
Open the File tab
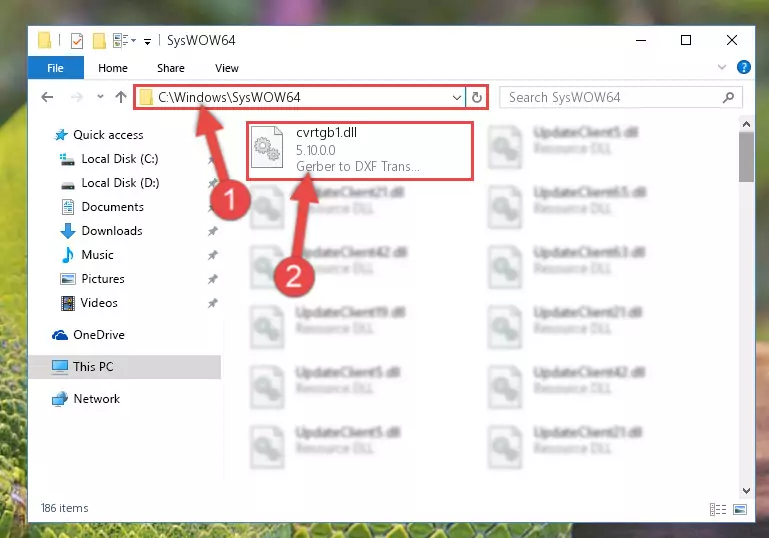tap(55, 68)
